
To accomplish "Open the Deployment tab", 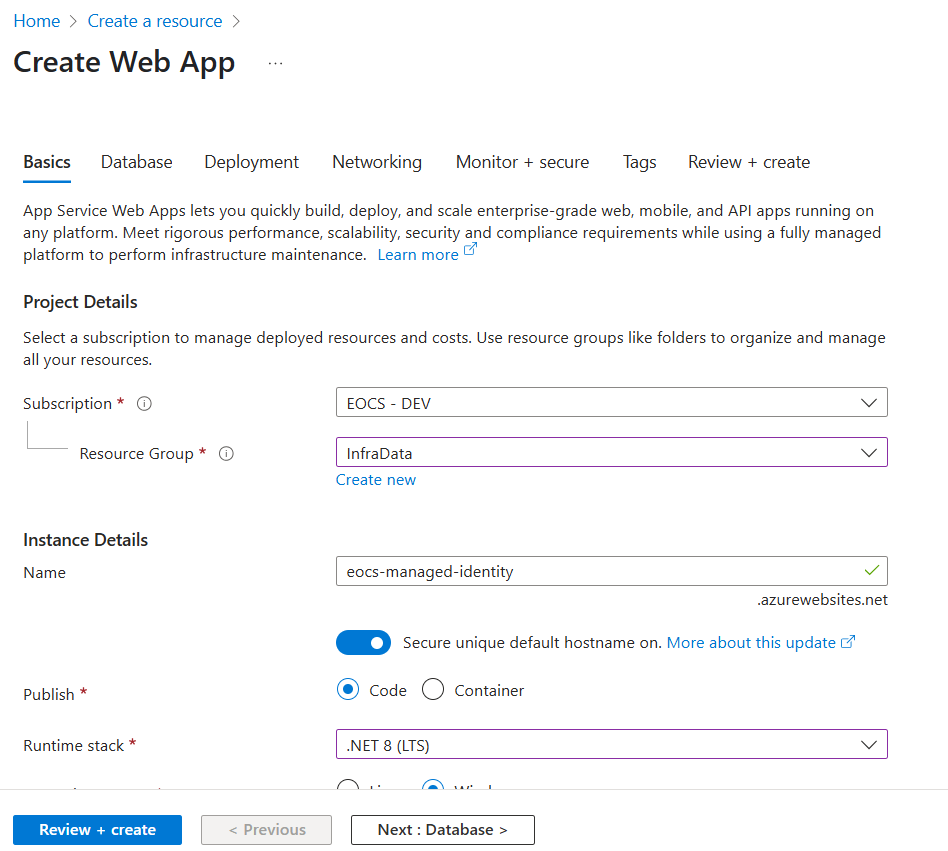I will 252,162.
